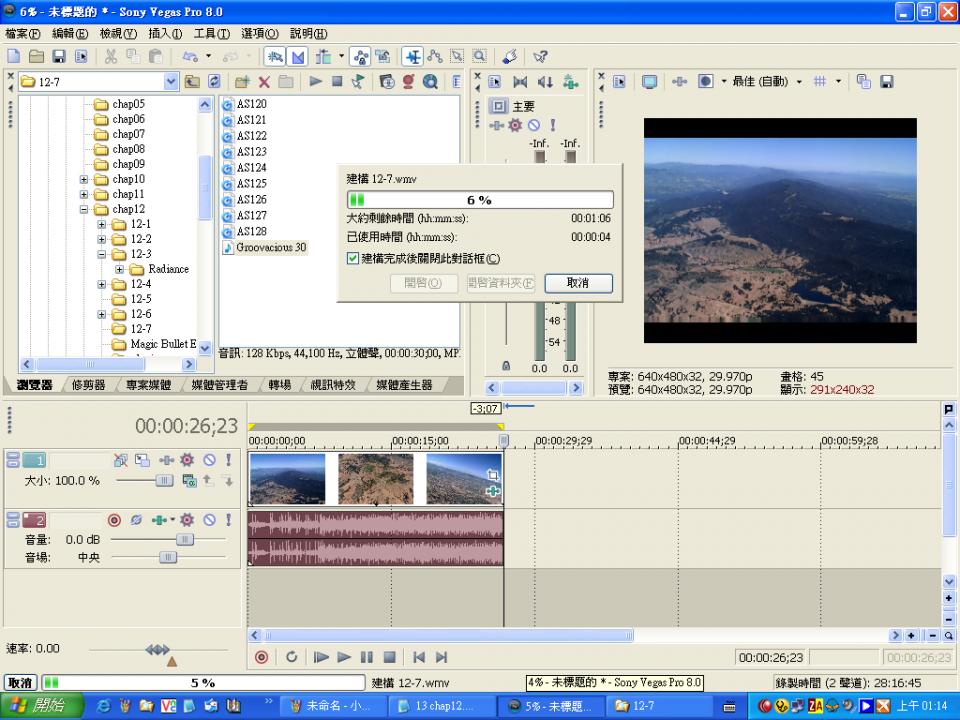Viewport: 960px width, 720px height.
Task: Save preview snapshot to file
Action: tap(886, 82)
